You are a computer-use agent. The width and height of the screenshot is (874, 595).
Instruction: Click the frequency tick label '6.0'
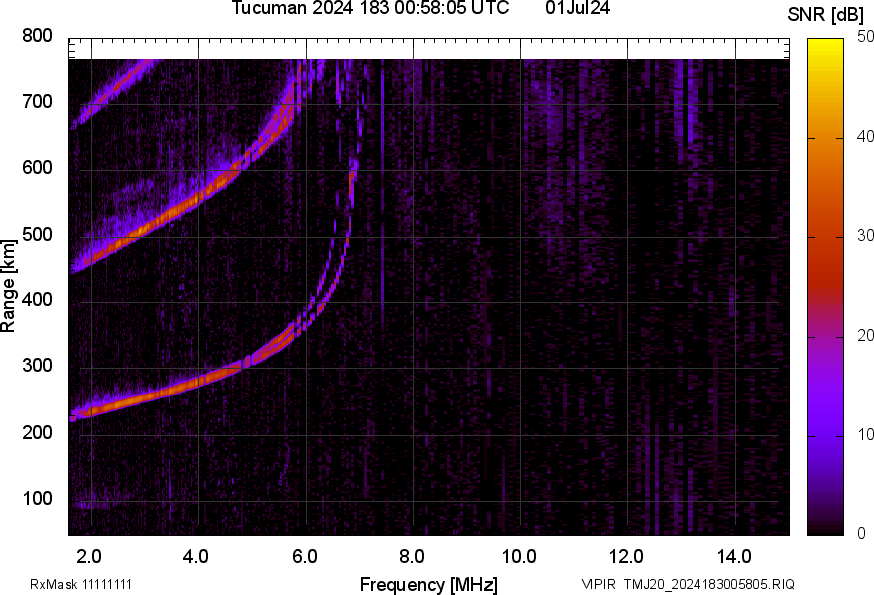coord(304,557)
